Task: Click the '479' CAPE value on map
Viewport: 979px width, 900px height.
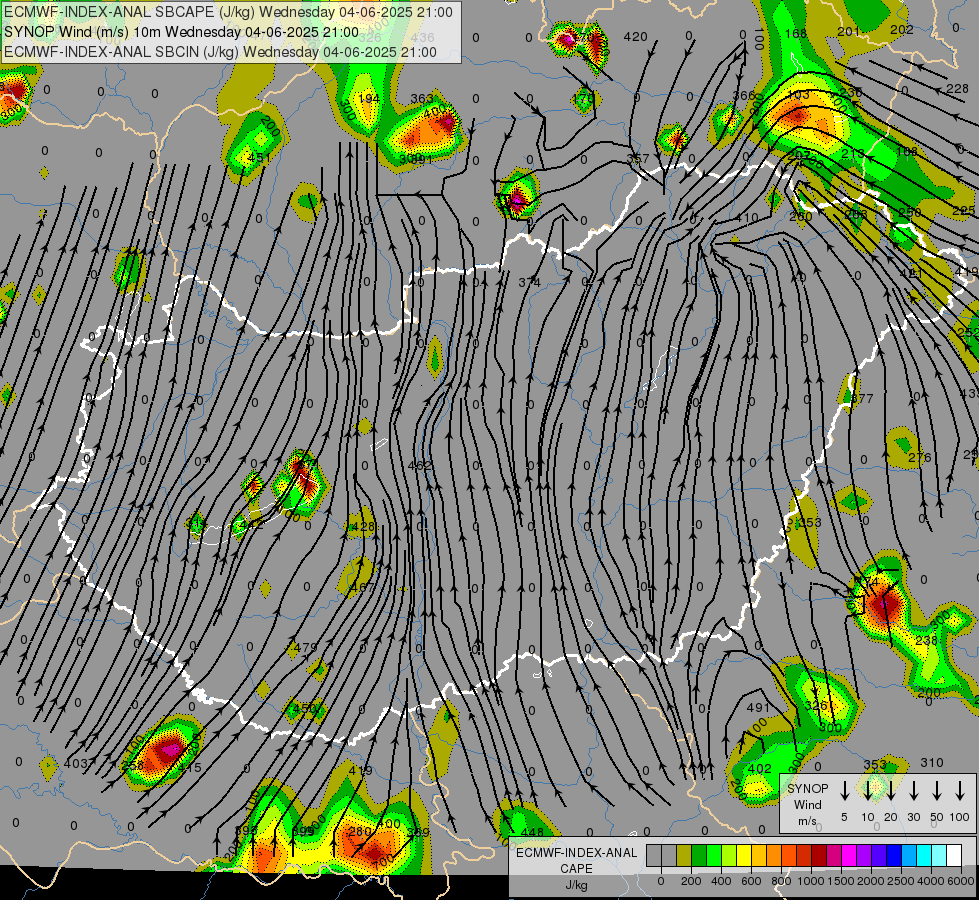Action: [305, 648]
